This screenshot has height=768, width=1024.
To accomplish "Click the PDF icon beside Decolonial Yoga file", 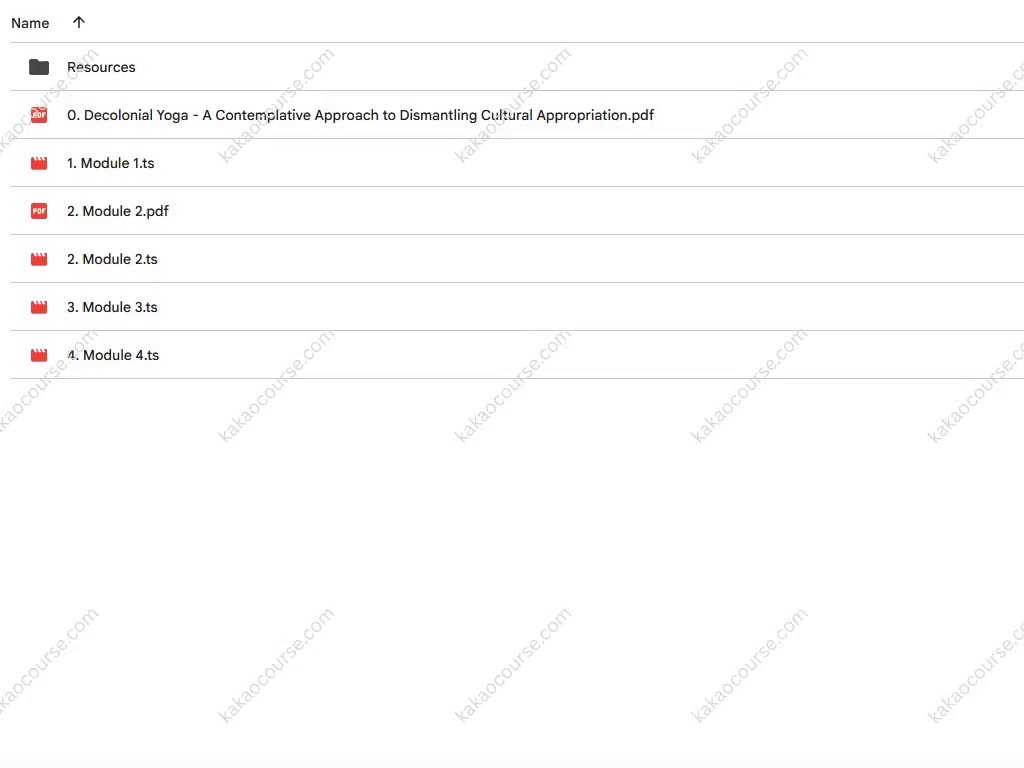I will (x=39, y=115).
